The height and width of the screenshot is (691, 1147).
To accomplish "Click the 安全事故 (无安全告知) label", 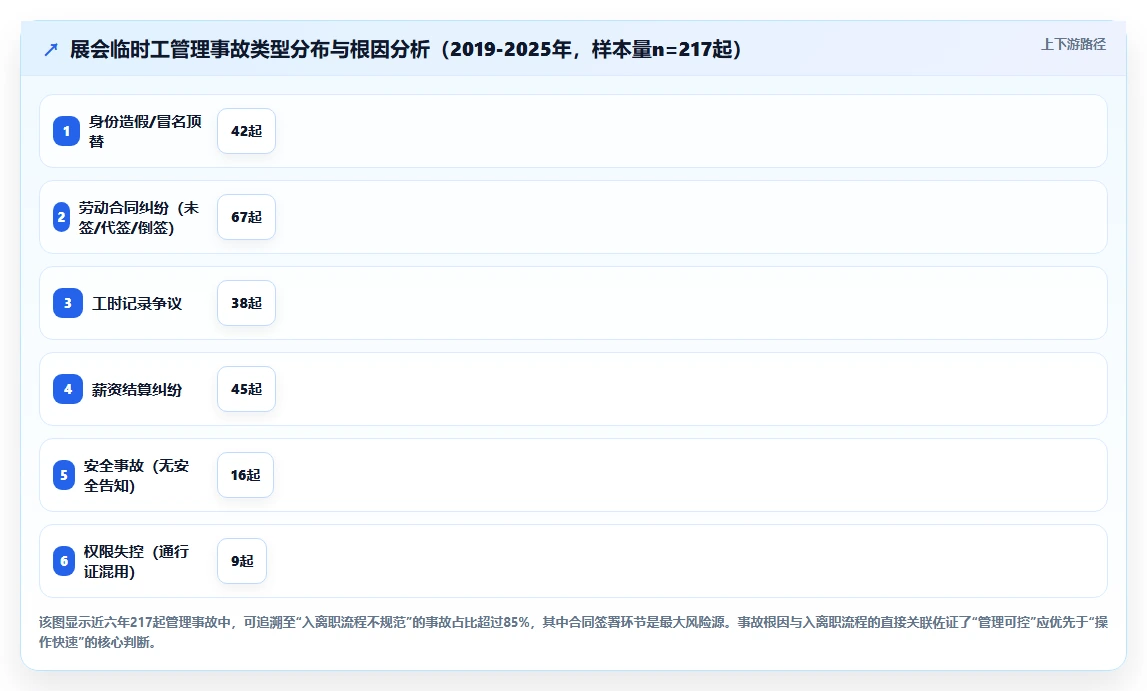I will [137, 475].
